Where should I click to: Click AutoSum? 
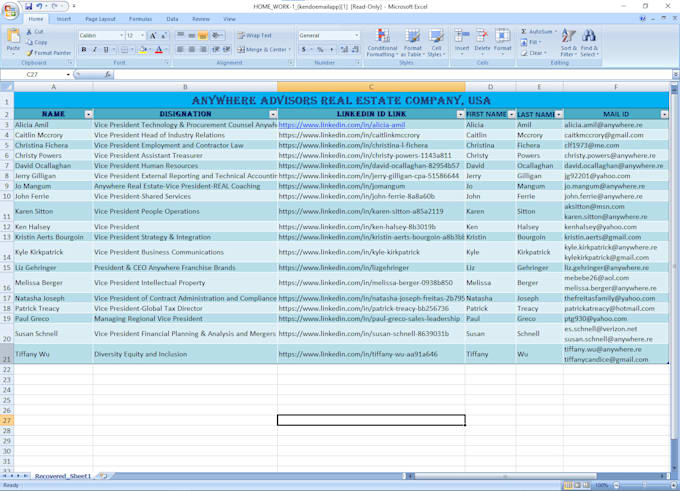[x=538, y=32]
